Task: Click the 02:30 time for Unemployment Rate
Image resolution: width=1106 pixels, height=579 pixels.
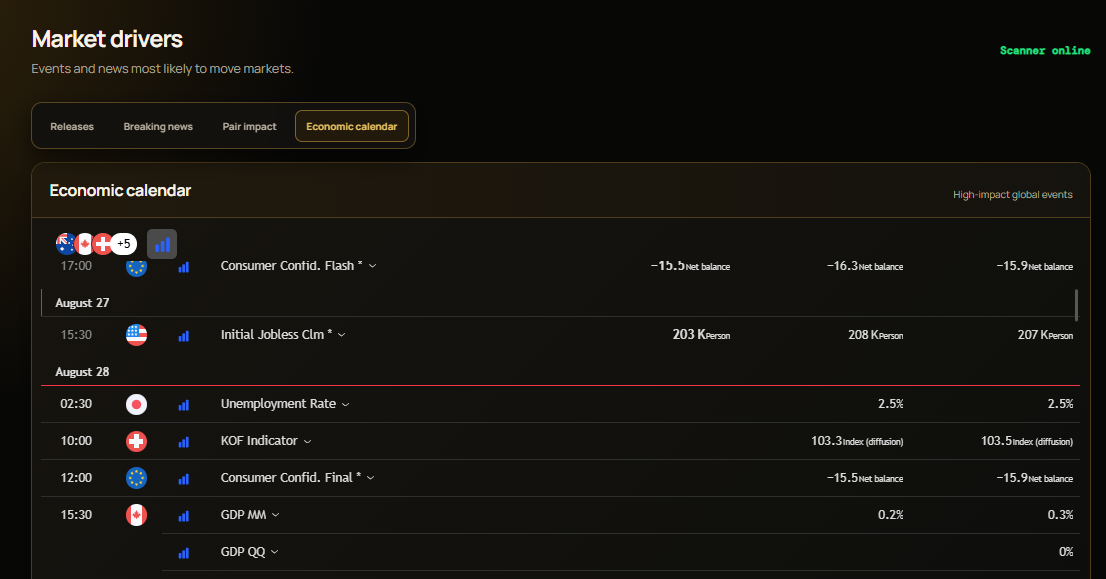Action: [76, 404]
